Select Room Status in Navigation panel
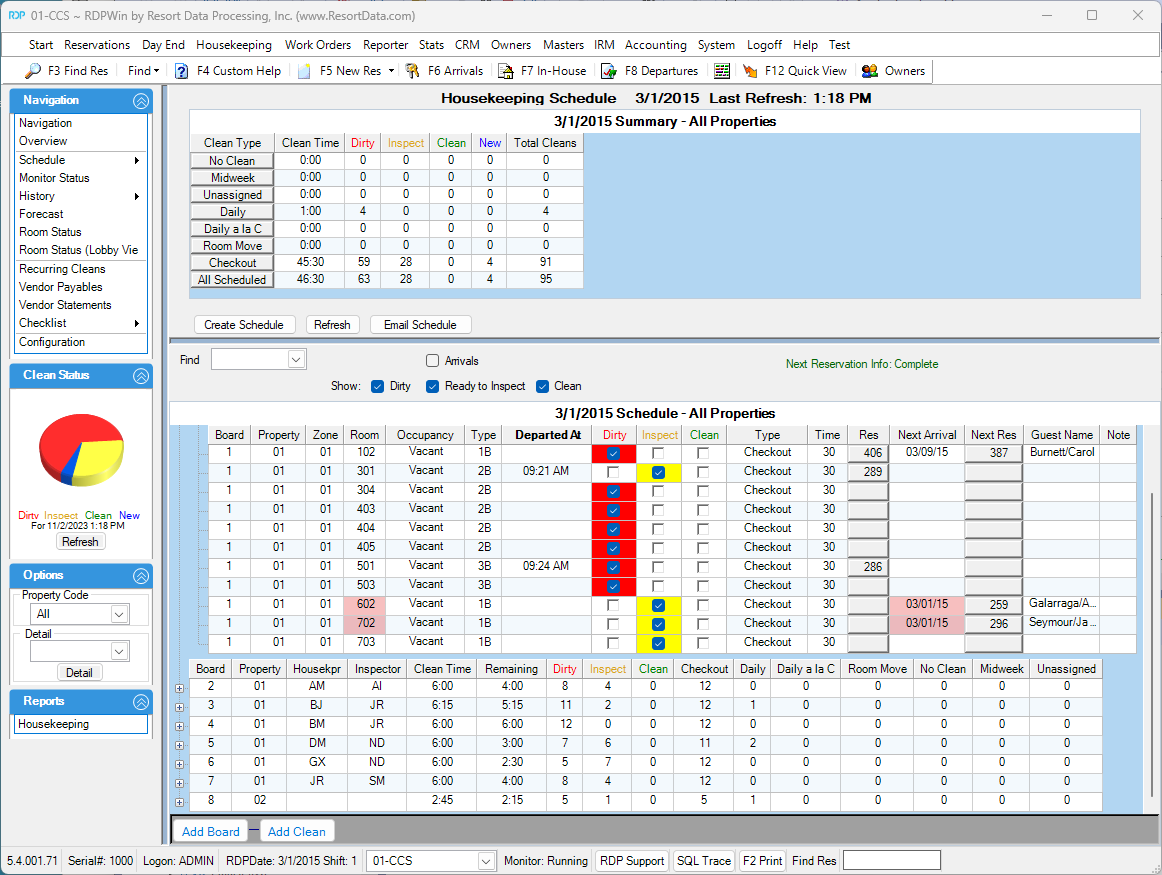This screenshot has height=875, width=1162. (x=50, y=232)
